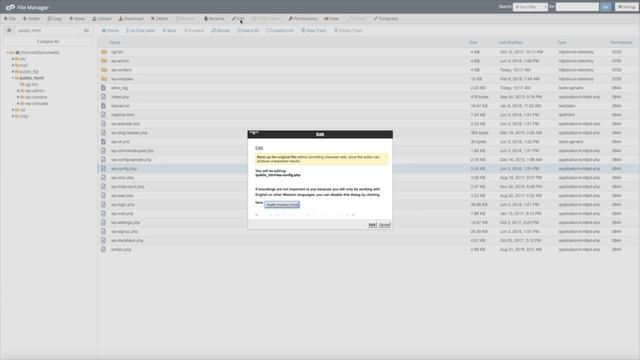Click the Go button beside the search field
The image size is (640, 360).
pos(606,7)
